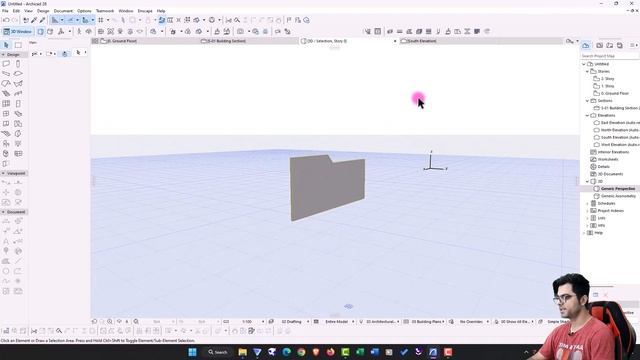Open File Explorer from the taskbar
Viewport: 640px width, 360px height.
242,352
